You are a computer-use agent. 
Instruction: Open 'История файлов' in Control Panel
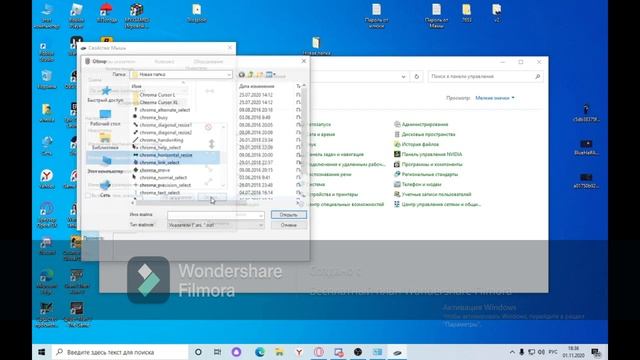[416, 144]
